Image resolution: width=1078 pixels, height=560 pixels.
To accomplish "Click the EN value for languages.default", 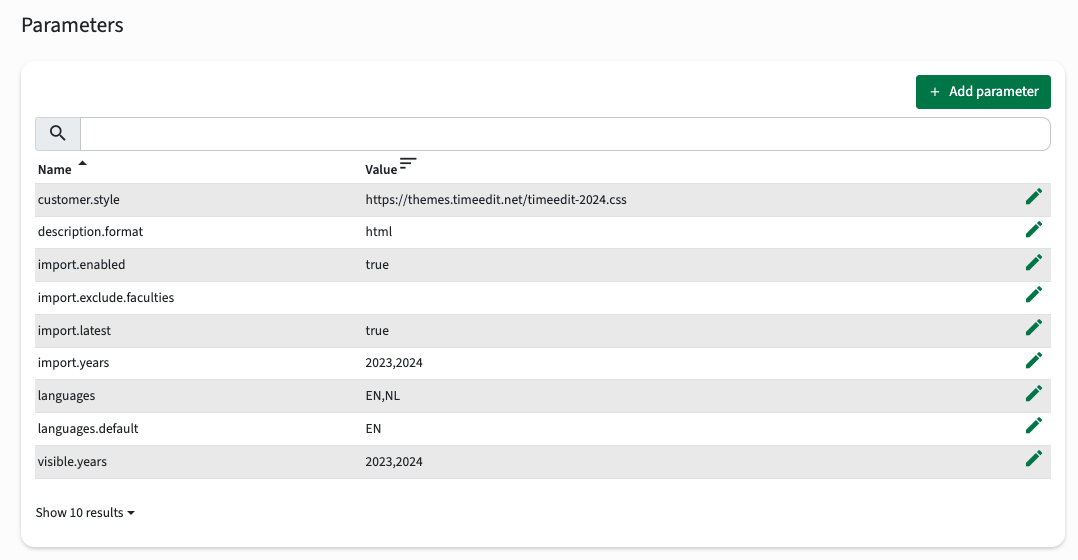I will click(373, 429).
